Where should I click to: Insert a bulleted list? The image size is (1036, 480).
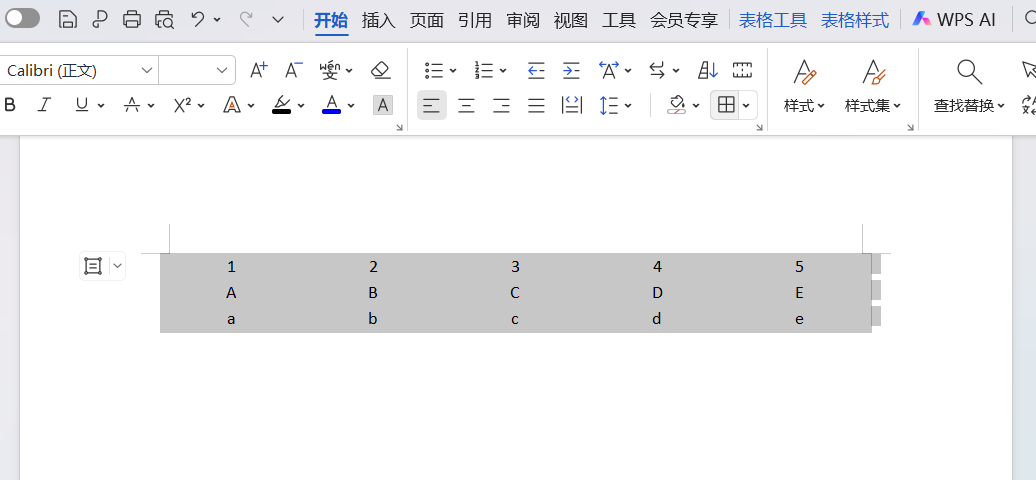tap(434, 69)
